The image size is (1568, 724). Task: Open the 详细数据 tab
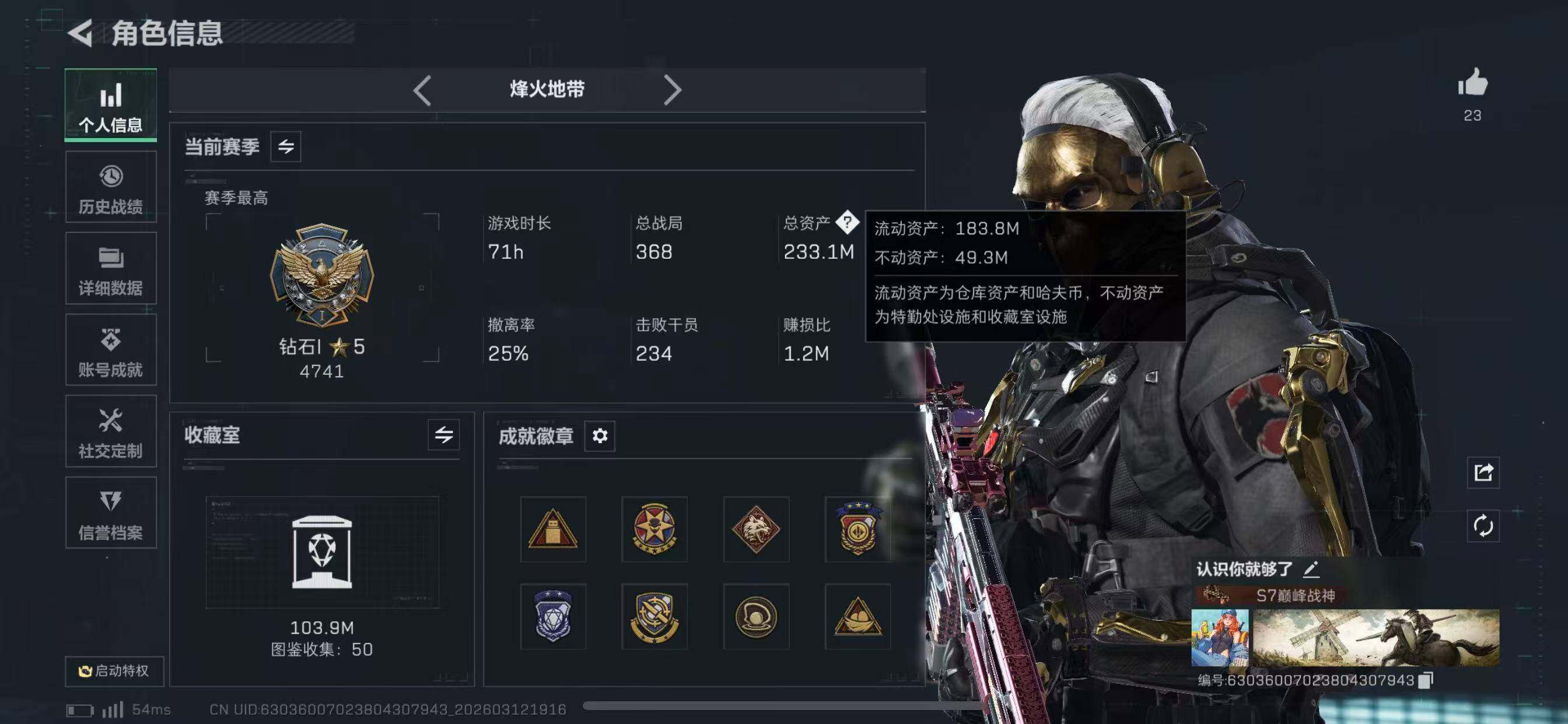[x=111, y=268]
